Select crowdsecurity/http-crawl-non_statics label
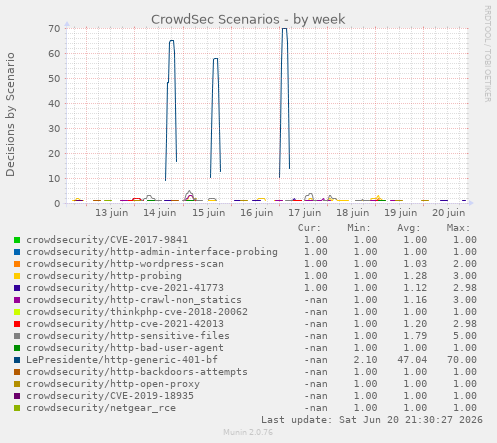The width and height of the screenshot is (497, 443). [134, 300]
